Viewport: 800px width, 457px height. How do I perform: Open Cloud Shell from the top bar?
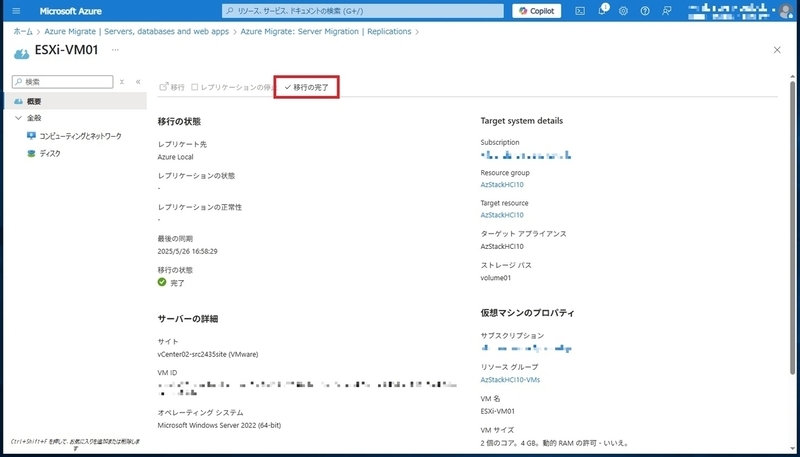580,11
